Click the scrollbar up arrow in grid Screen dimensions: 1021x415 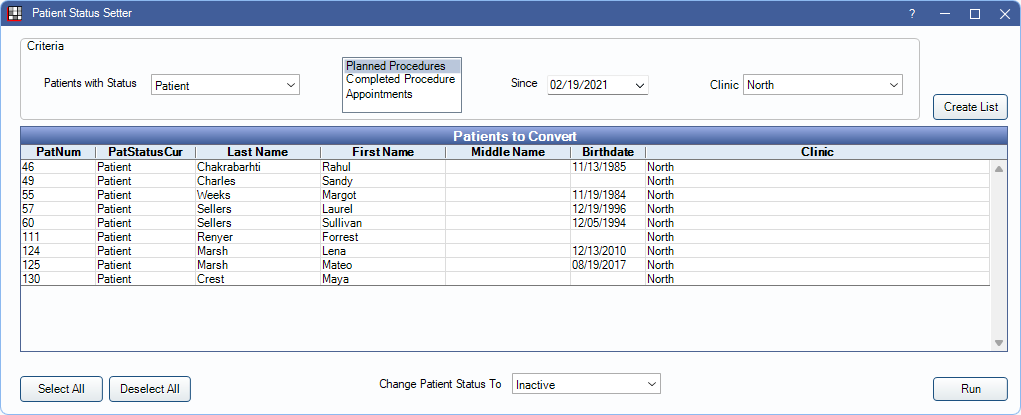tap(999, 169)
